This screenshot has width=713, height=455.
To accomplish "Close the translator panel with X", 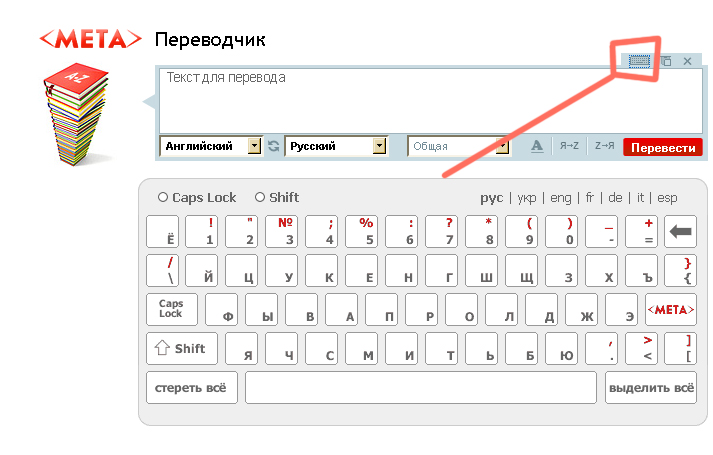I will point(688,61).
